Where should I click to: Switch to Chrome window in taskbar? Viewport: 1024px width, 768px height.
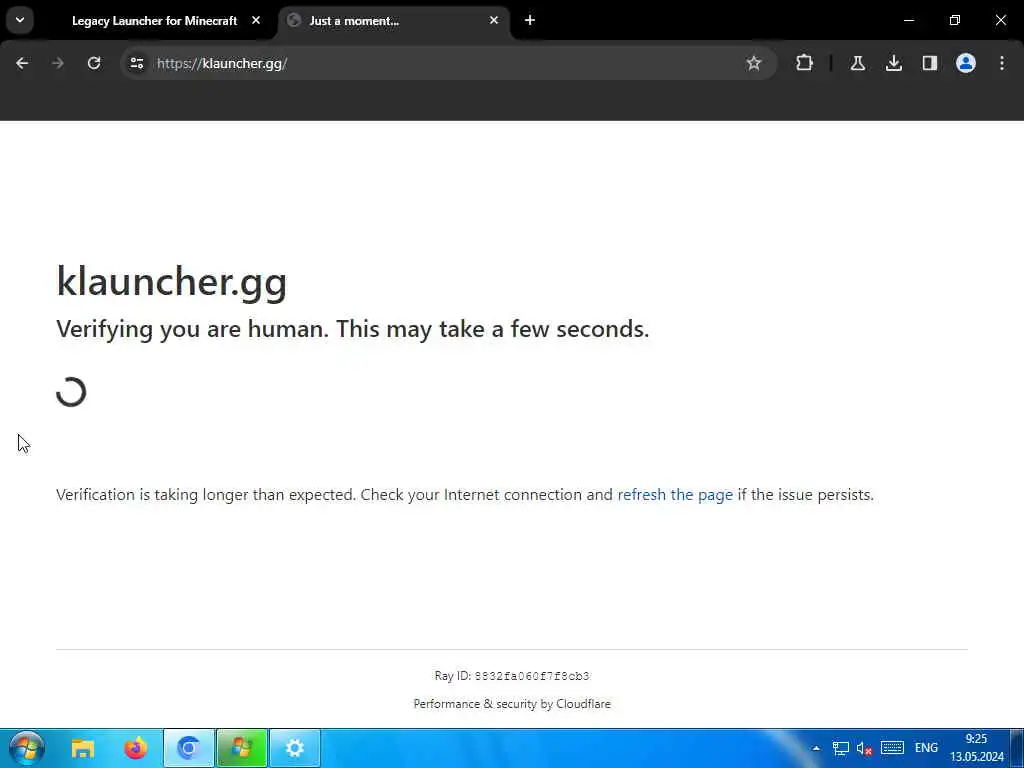pyautogui.click(x=189, y=748)
